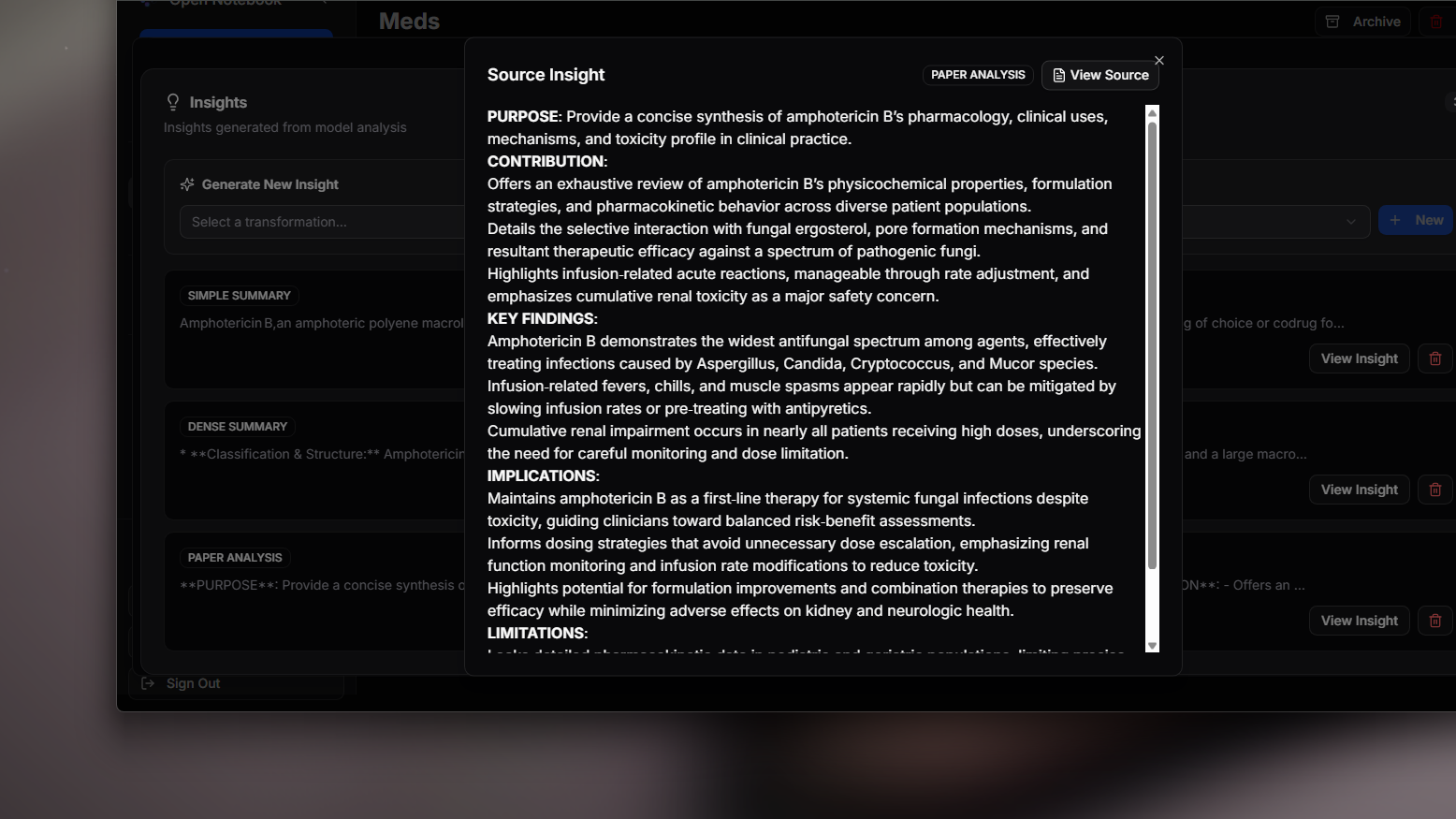The image size is (1456, 819).
Task: Click the PAPER ANALYSIS badge in dialog header
Action: point(978,75)
